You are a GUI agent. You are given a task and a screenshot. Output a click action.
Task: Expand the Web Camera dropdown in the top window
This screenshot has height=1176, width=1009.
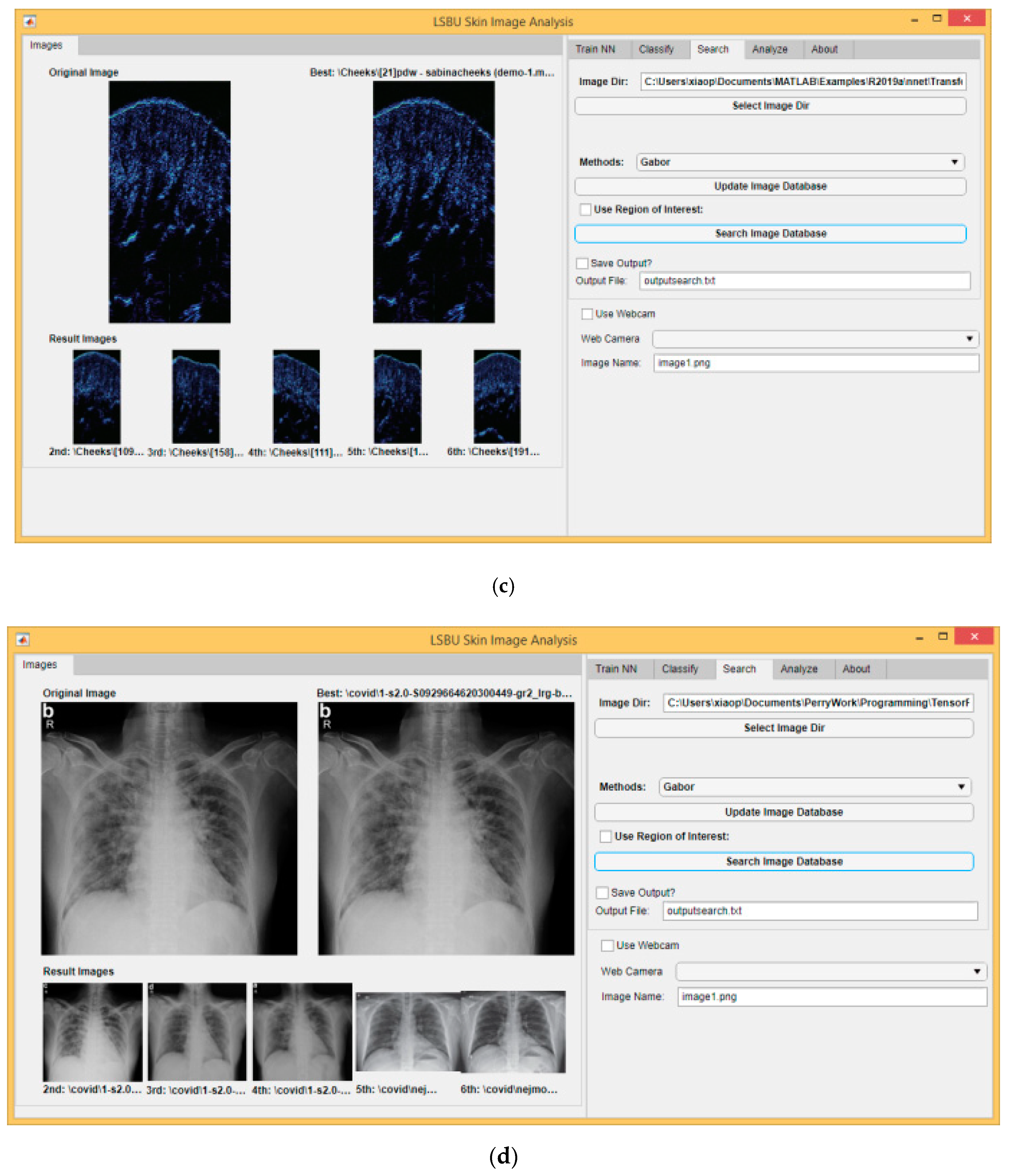click(x=970, y=339)
